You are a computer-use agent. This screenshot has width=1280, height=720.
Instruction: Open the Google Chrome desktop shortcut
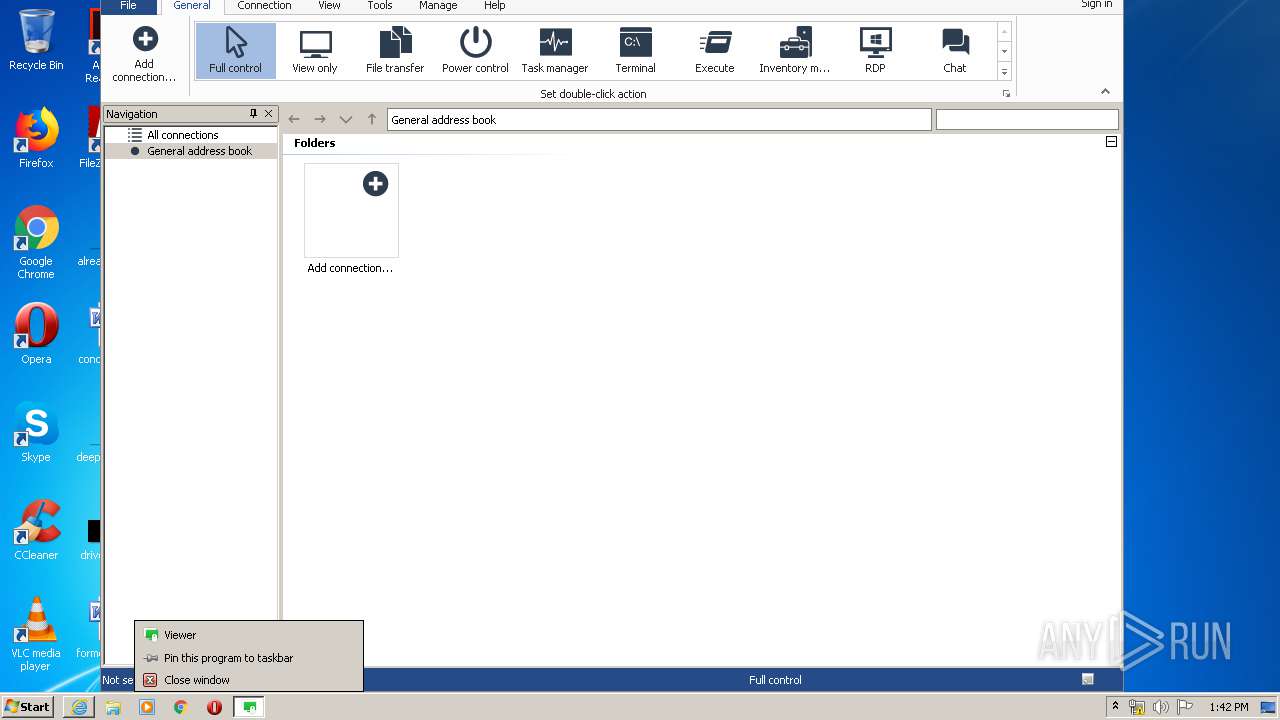pos(36,243)
